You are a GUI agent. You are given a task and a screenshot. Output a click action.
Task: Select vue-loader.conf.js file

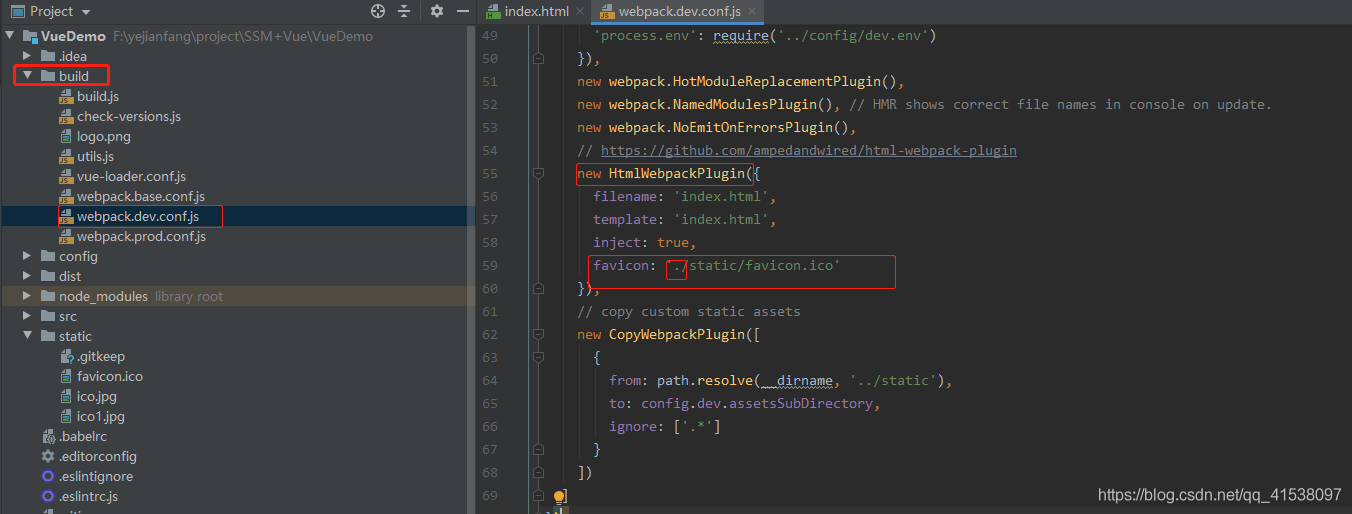point(131,176)
